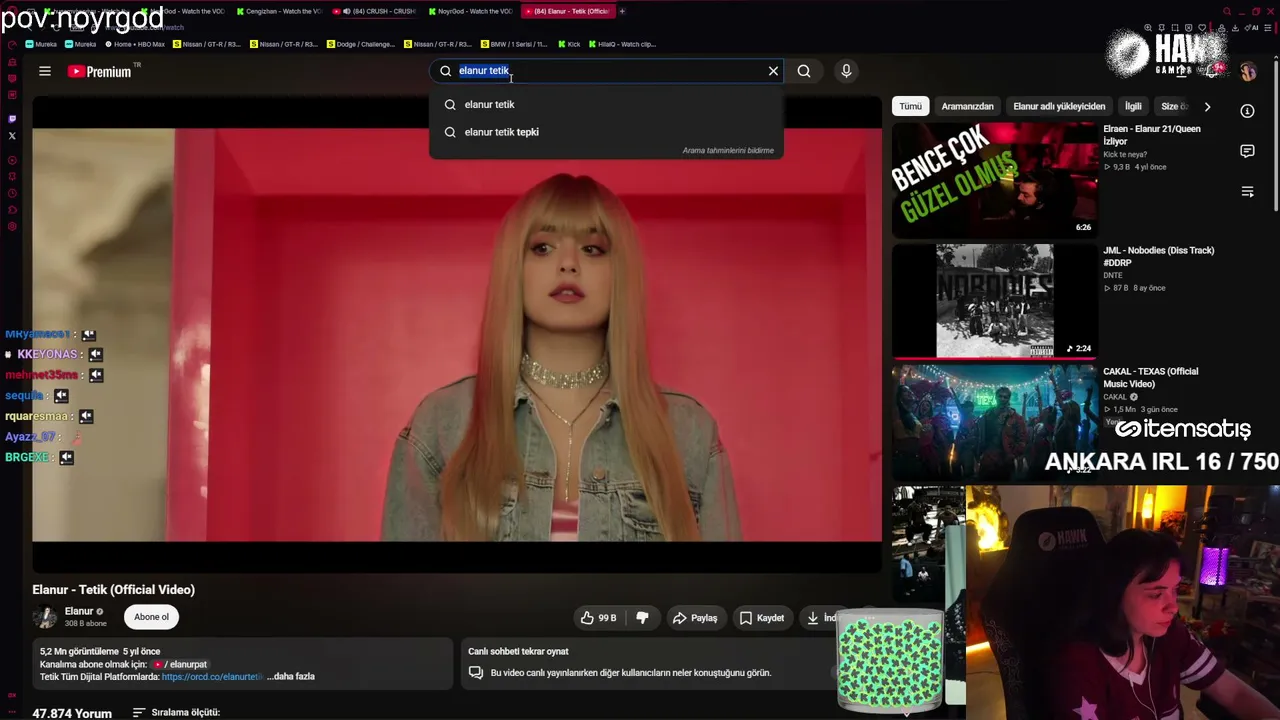Open the 'Dodge / Challenge...' bookmark
The height and width of the screenshot is (720, 1280).
tap(361, 44)
